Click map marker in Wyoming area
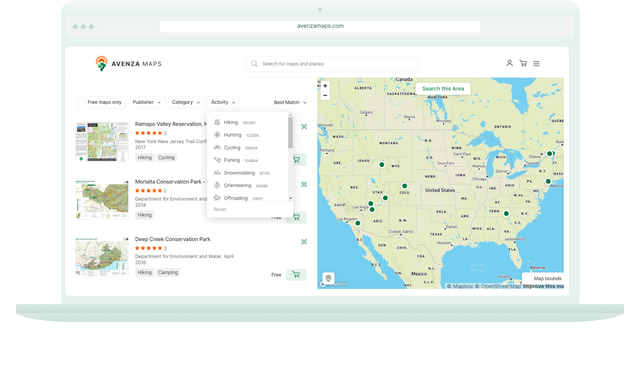This screenshot has height=369, width=640. [381, 164]
